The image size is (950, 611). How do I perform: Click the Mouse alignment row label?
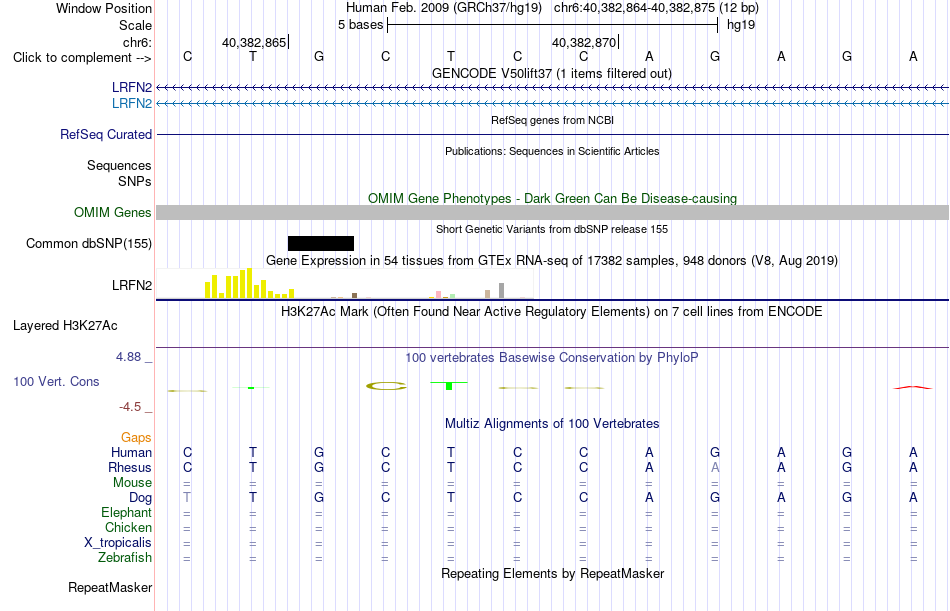tap(133, 483)
